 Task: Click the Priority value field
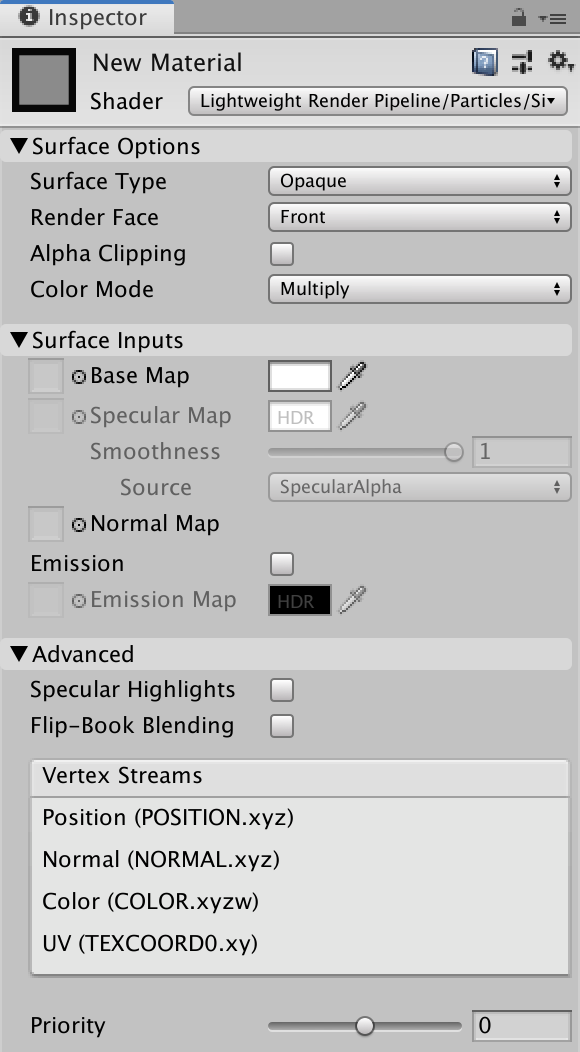[x=521, y=1025]
